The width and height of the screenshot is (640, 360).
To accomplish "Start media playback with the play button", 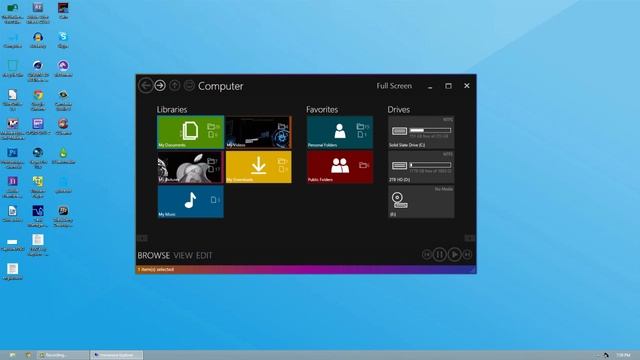I will 454,255.
